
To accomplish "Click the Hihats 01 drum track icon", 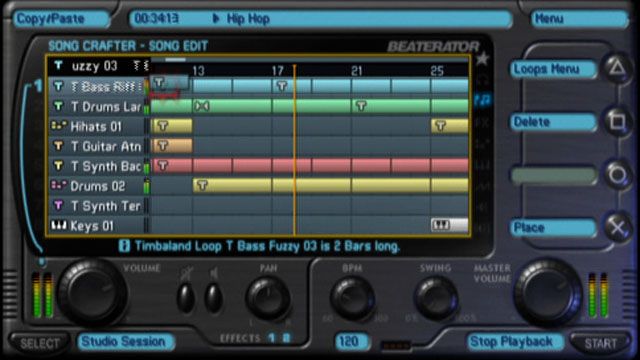I will click(58, 126).
